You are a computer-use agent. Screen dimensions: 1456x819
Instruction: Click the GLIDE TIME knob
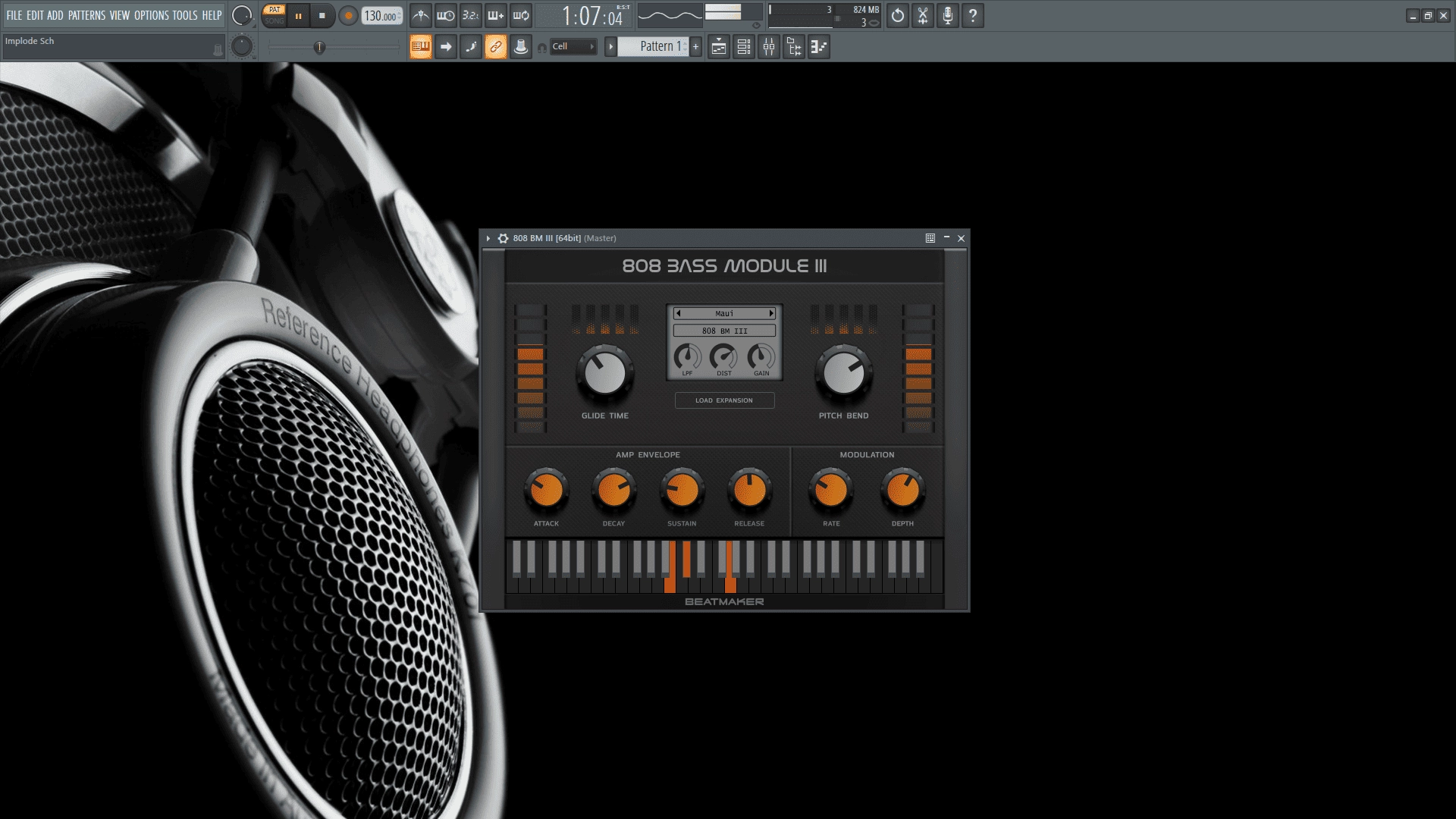coord(605,373)
